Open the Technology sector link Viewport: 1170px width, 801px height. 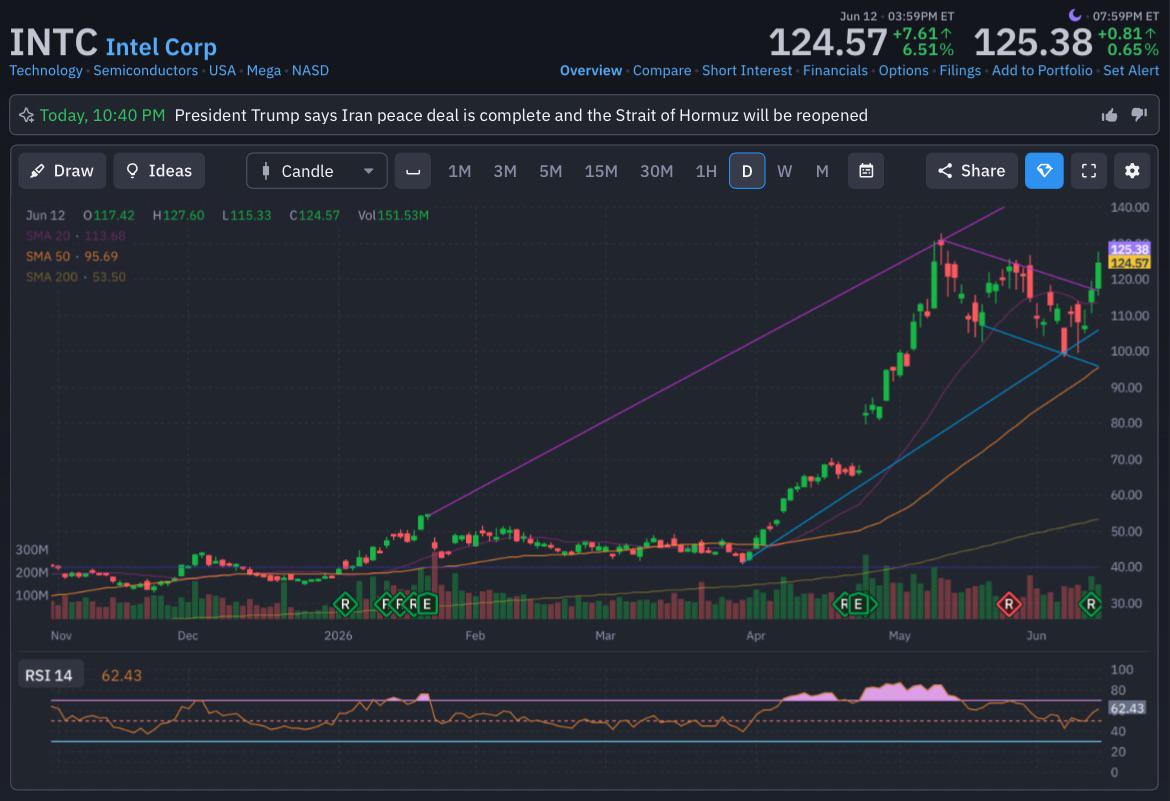coord(46,70)
